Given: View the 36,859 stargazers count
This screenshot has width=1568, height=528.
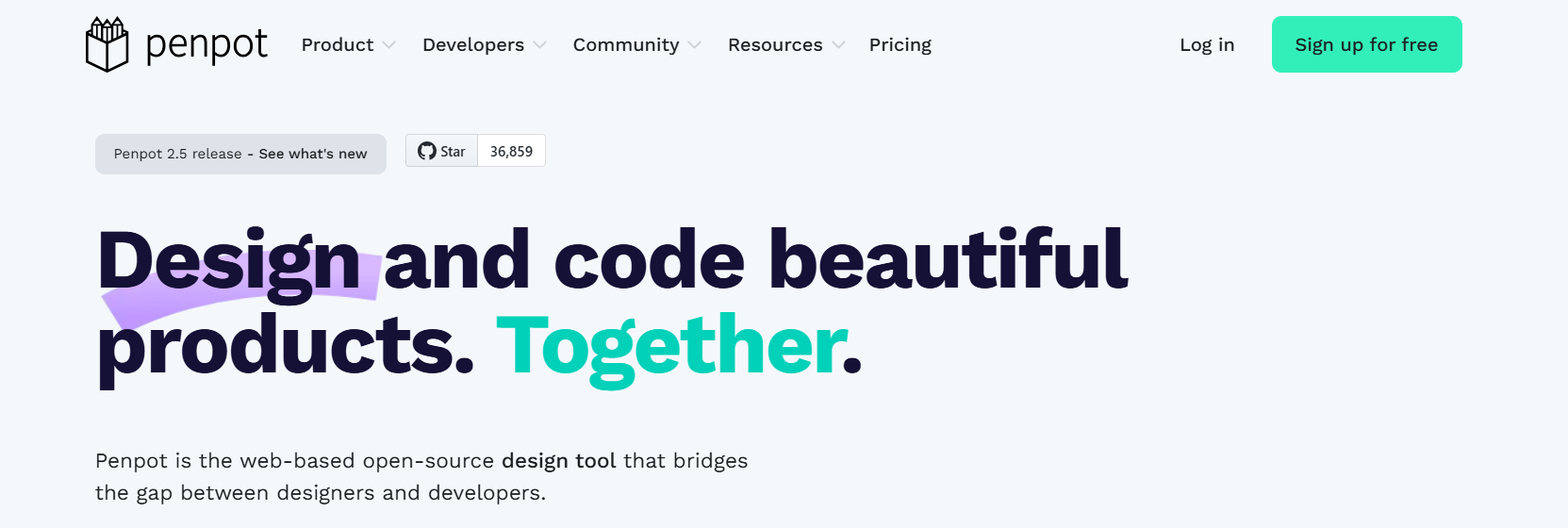Looking at the screenshot, I should pyautogui.click(x=511, y=151).
